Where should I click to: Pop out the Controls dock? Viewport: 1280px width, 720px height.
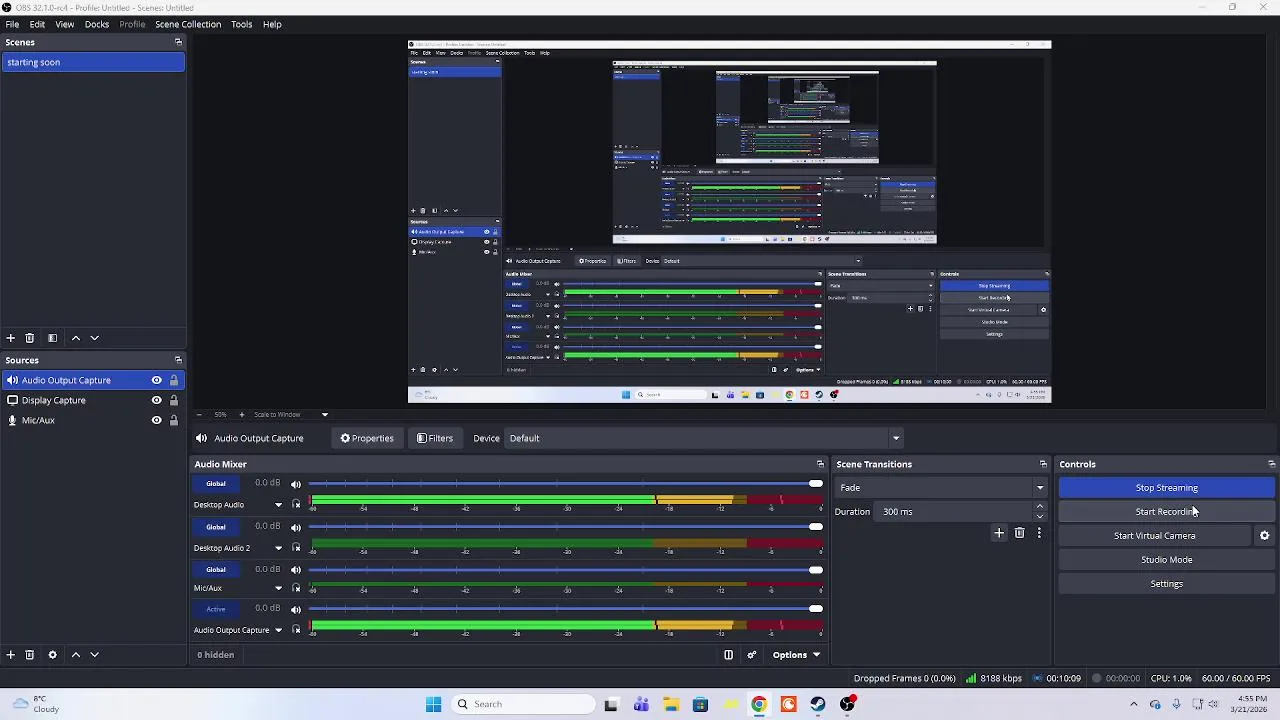coord(1271,464)
